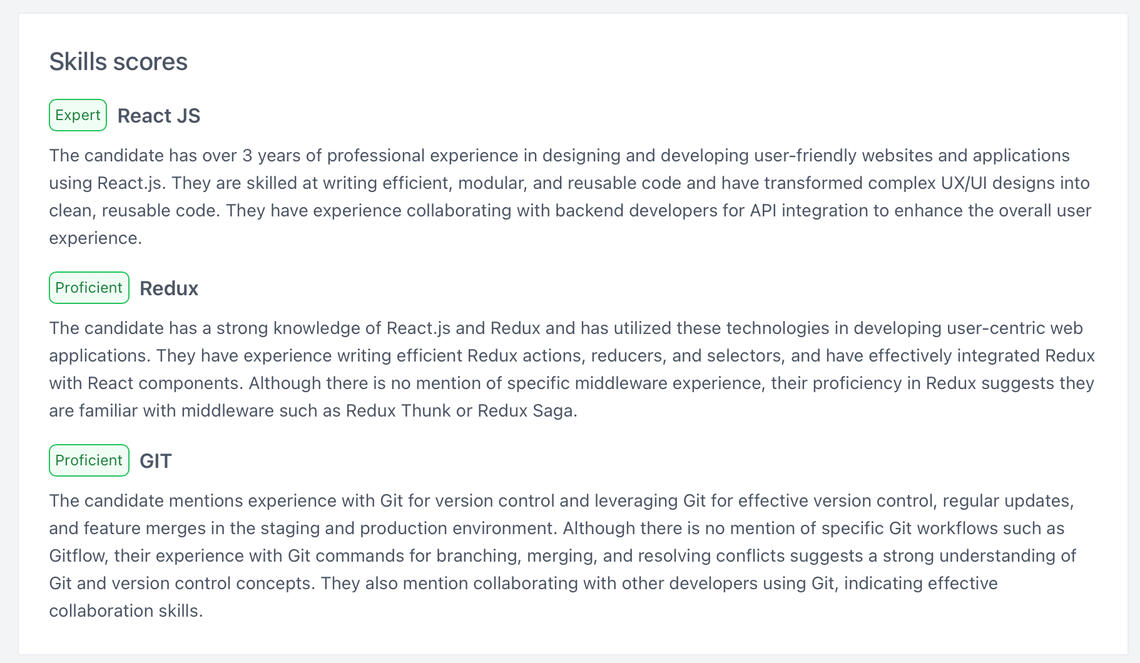This screenshot has height=663, width=1140.
Task: Click the Proficient badge next to Redux
Action: pyautogui.click(x=89, y=288)
